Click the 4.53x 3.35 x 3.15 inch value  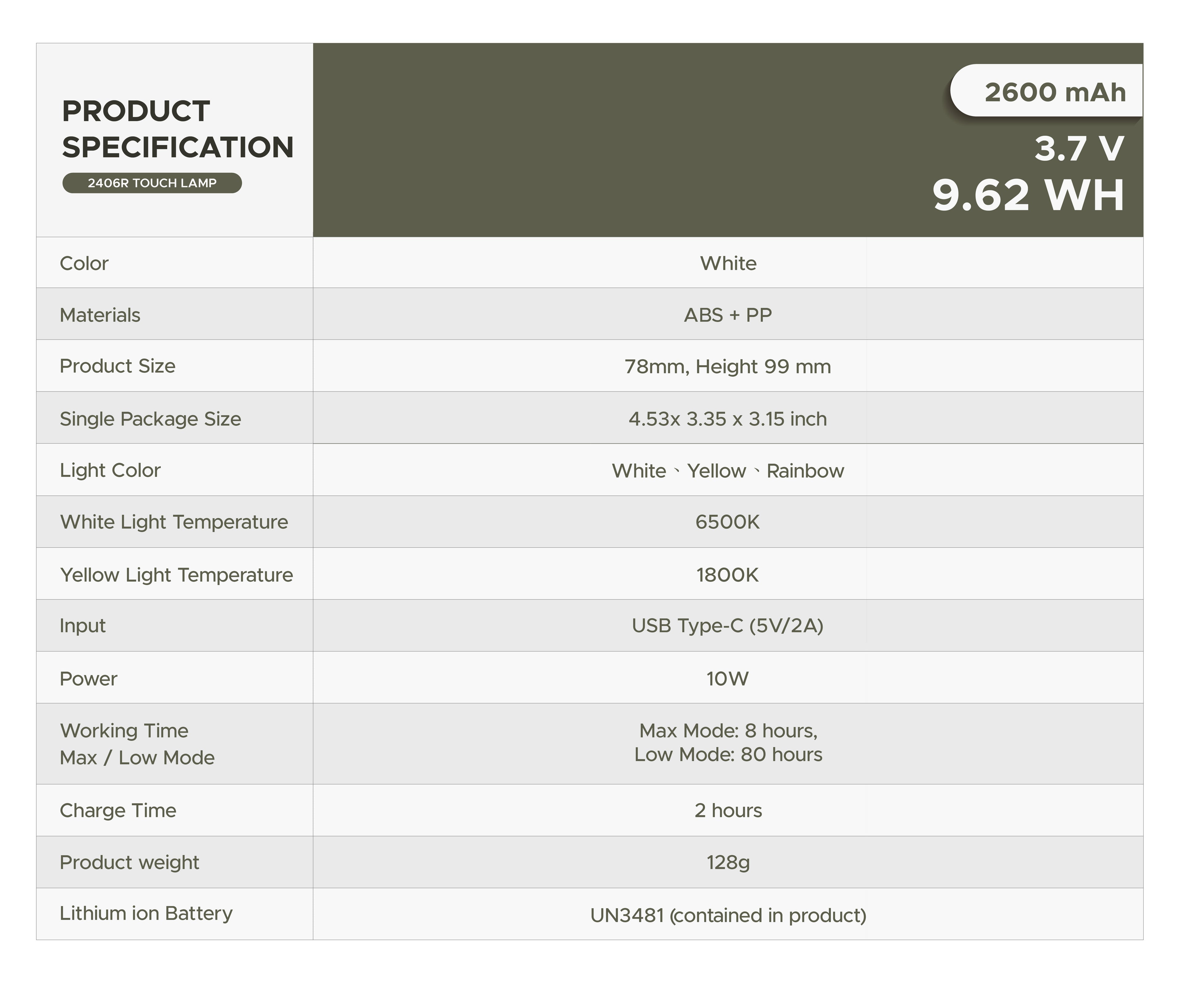(x=728, y=418)
